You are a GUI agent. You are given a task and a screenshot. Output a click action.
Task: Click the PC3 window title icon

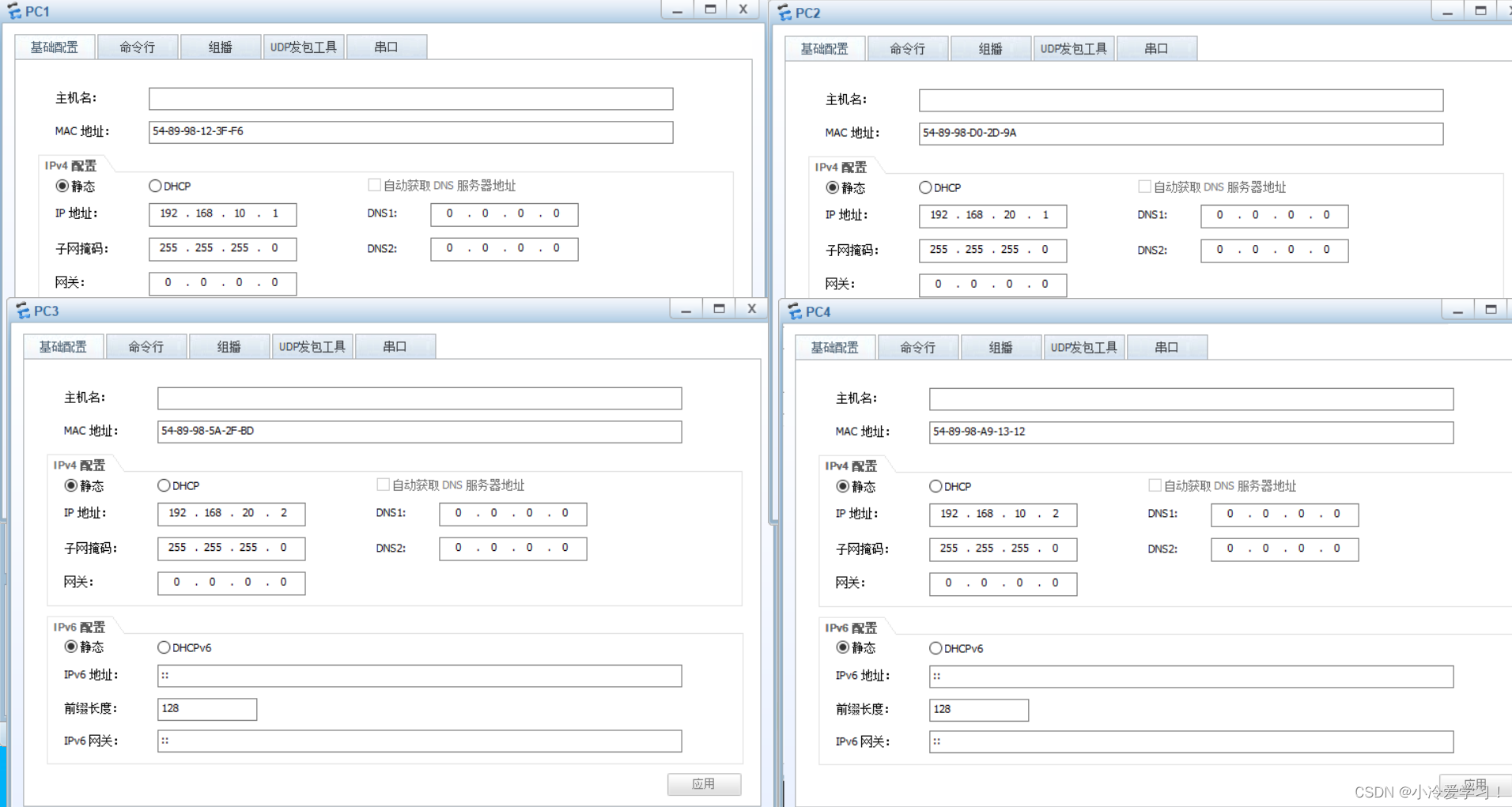23,311
